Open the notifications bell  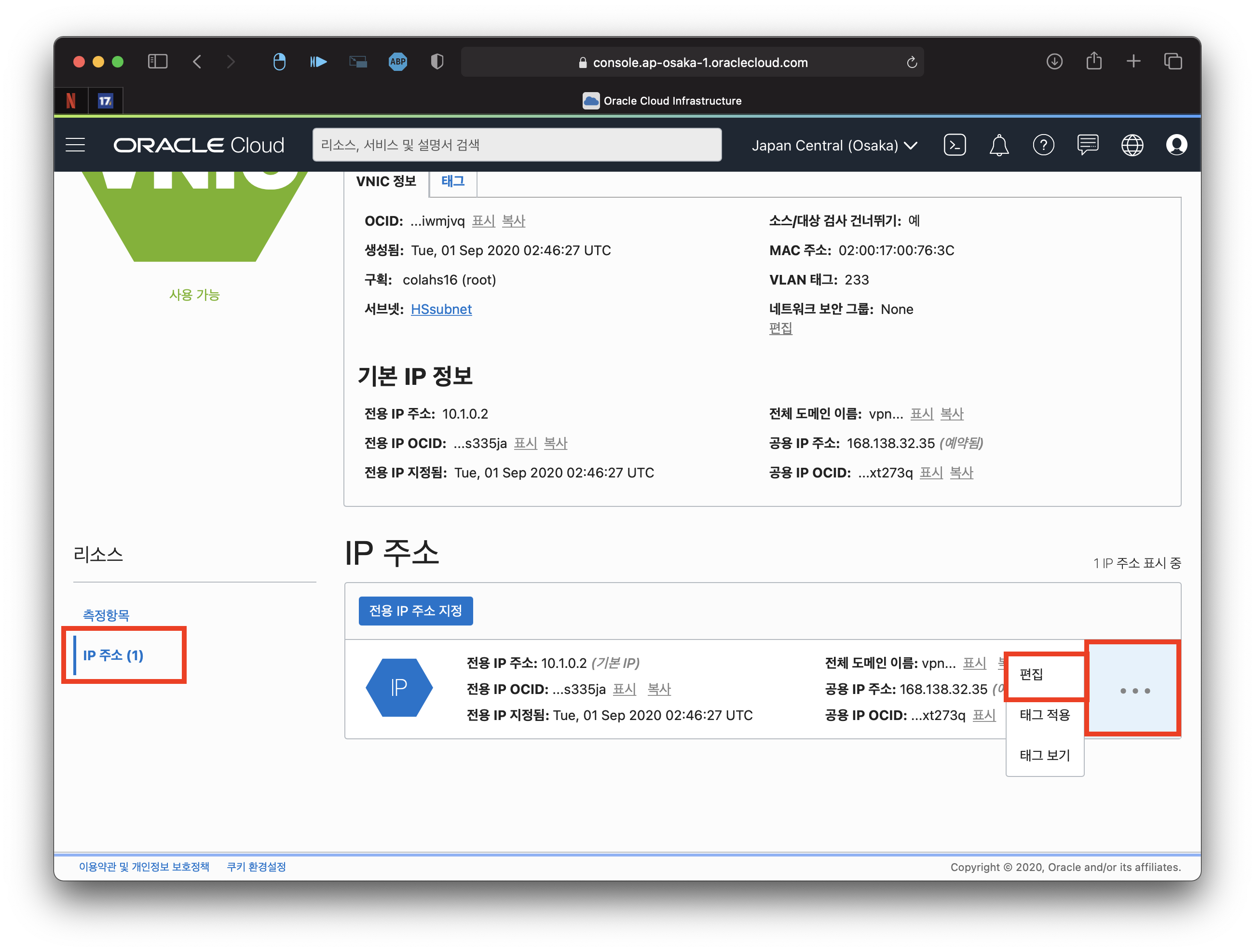click(x=998, y=145)
